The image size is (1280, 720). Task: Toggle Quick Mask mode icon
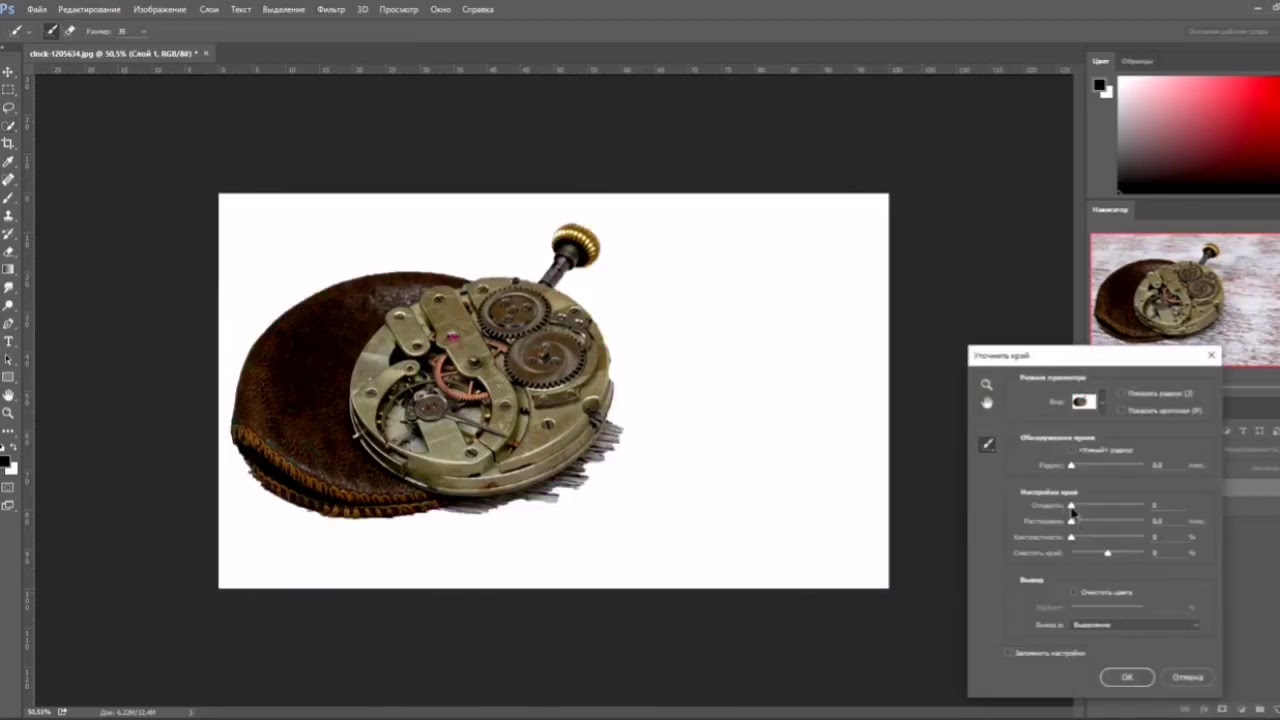8,488
